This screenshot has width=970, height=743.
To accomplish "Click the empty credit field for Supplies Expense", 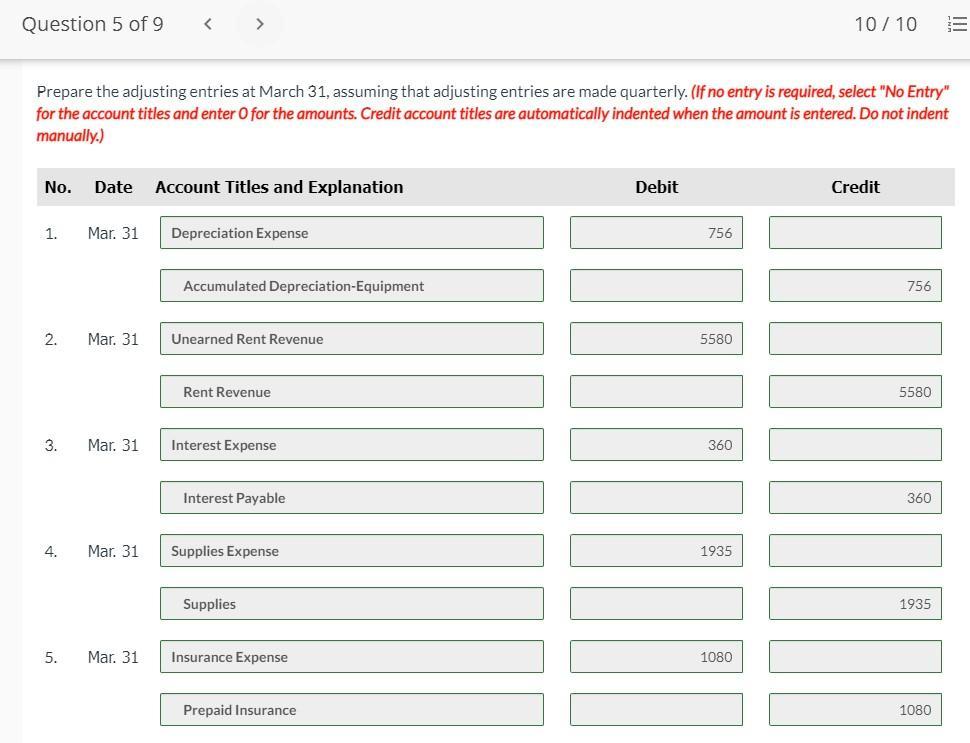I will [x=855, y=551].
